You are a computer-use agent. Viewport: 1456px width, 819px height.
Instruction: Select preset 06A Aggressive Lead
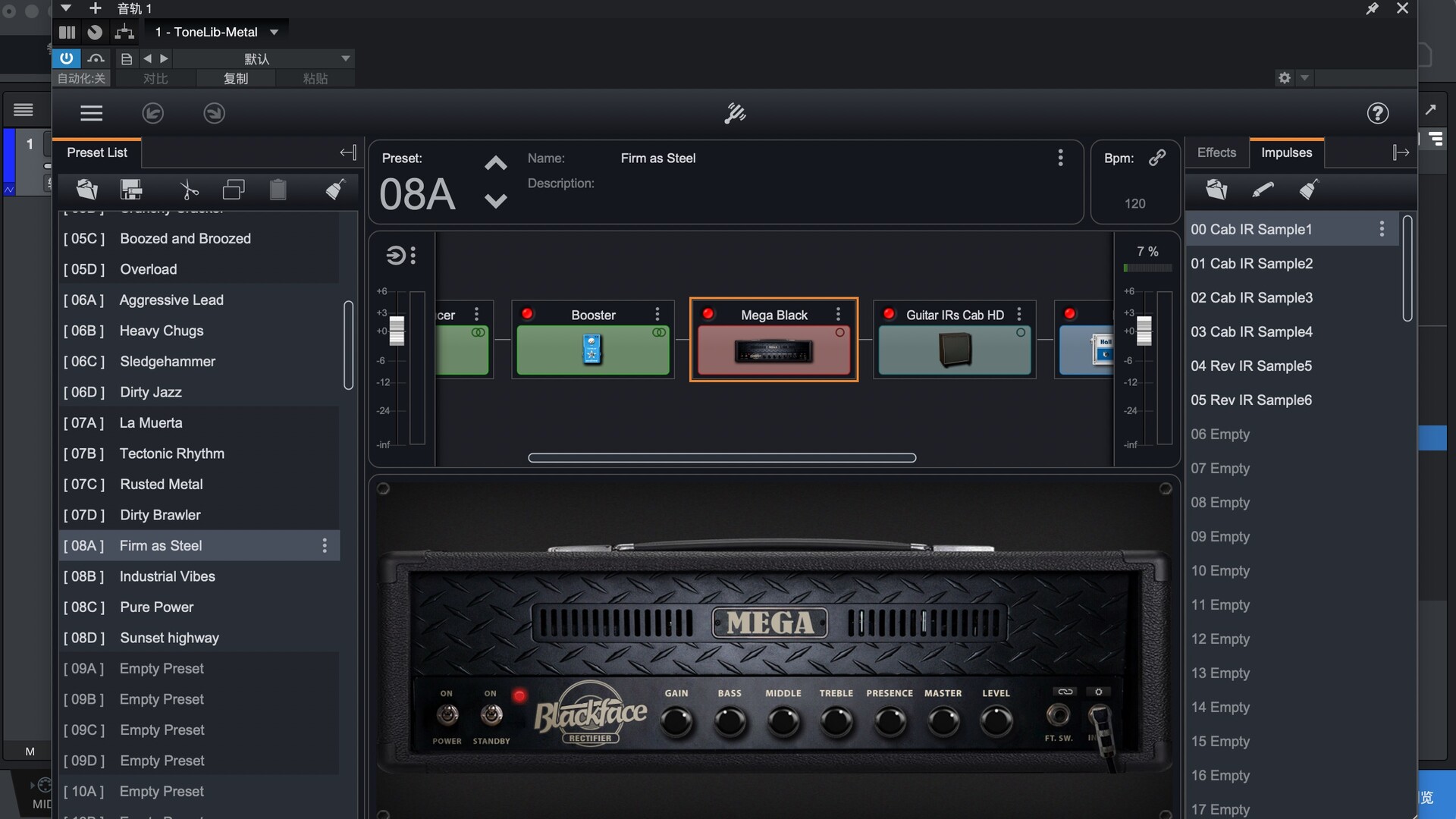click(x=199, y=300)
